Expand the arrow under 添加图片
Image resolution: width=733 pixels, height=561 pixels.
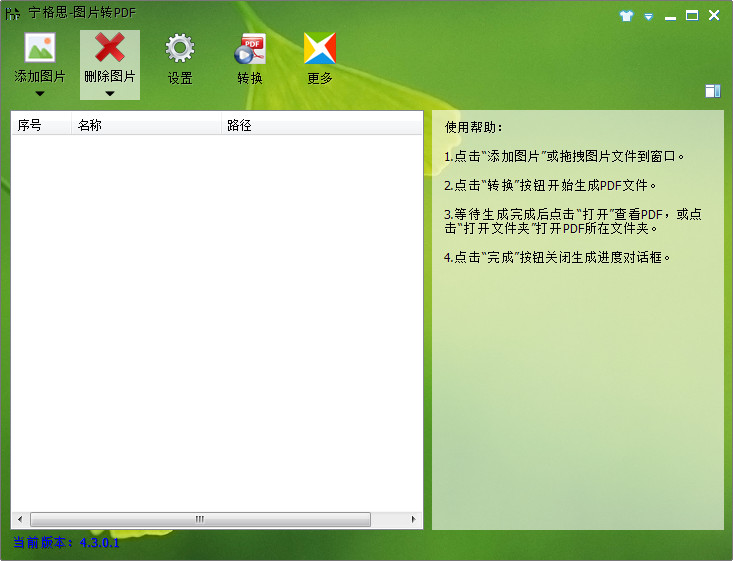tap(40, 94)
